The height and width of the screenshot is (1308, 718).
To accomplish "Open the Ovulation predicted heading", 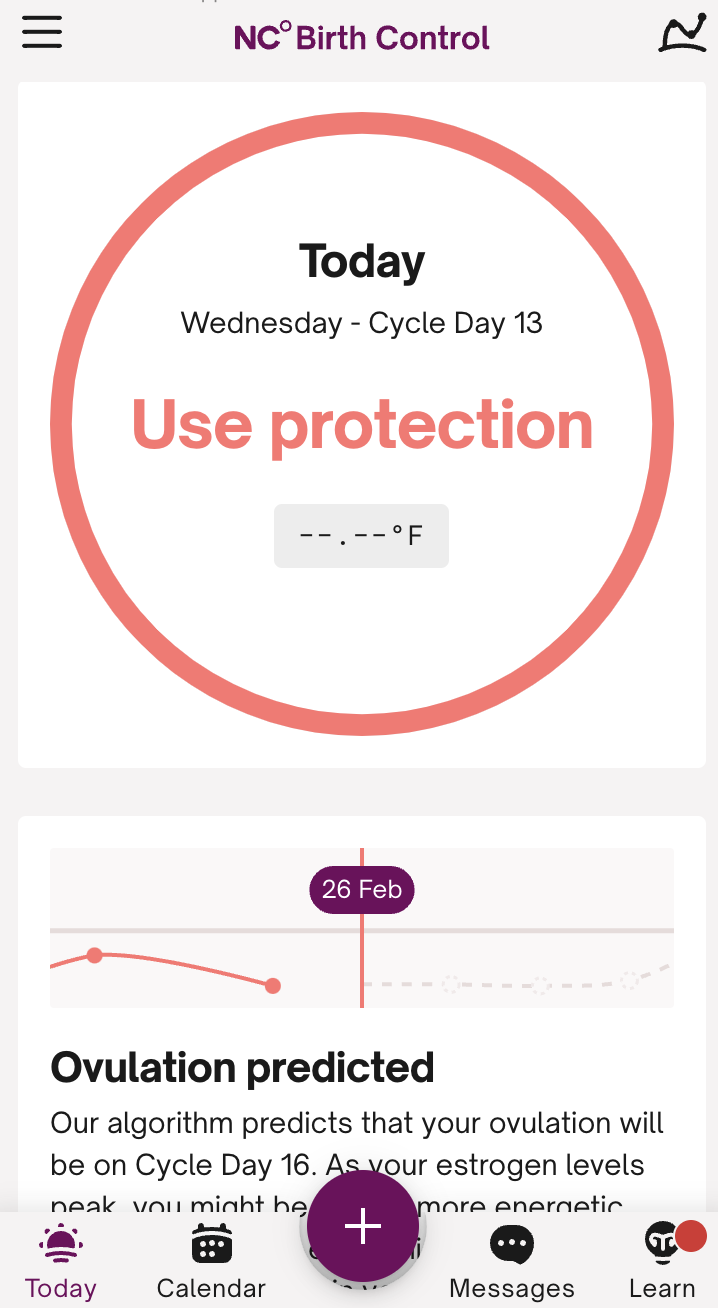I will point(243,1068).
